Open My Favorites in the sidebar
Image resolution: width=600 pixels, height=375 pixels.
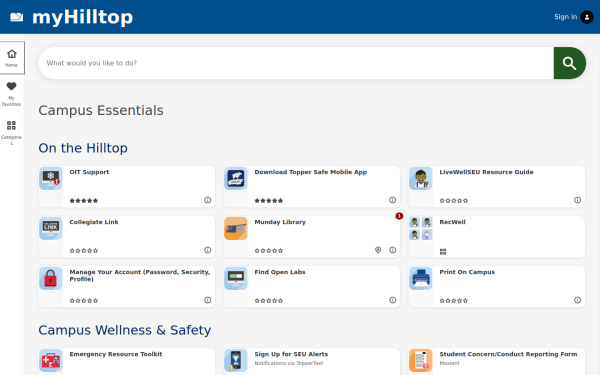(11, 94)
